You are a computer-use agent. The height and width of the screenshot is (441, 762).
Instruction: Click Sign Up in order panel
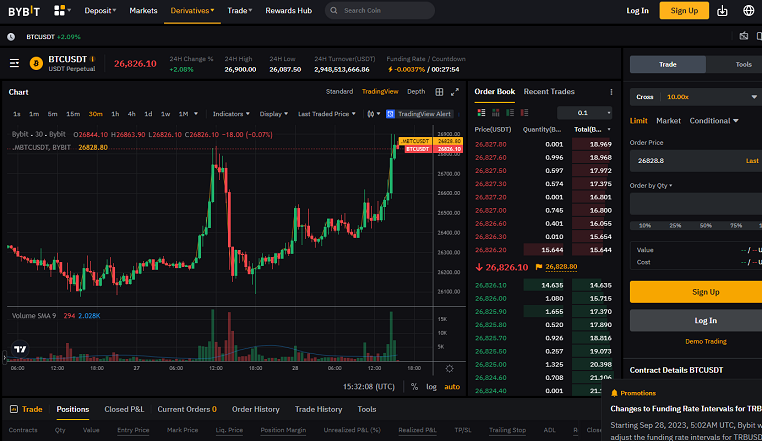click(x=696, y=292)
